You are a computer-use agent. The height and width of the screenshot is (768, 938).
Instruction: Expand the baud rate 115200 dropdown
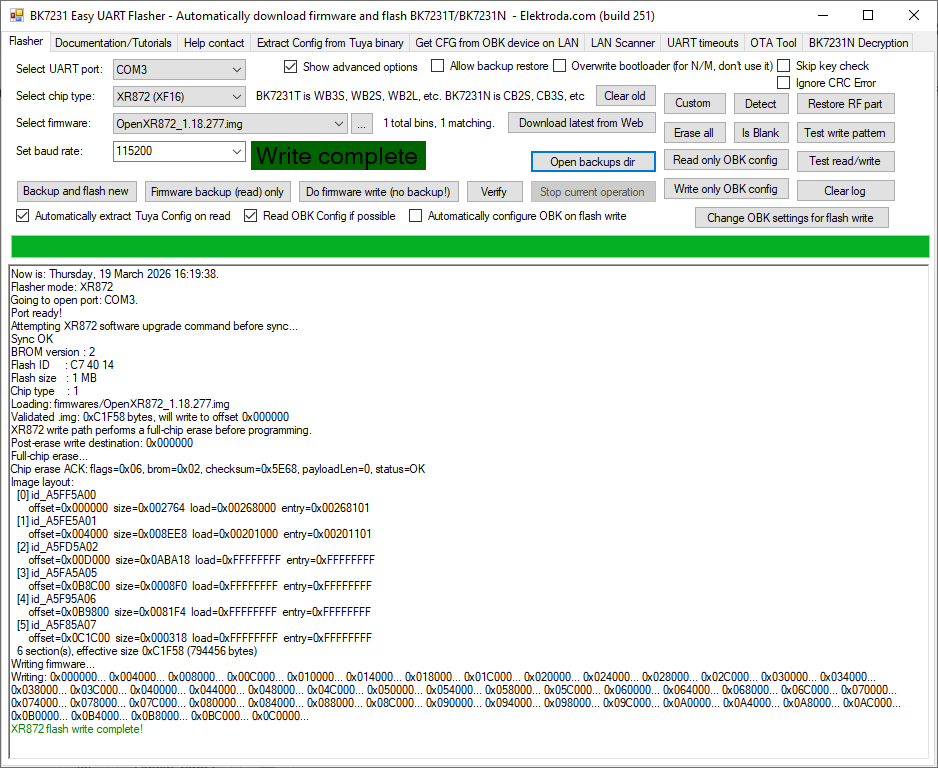[236, 151]
